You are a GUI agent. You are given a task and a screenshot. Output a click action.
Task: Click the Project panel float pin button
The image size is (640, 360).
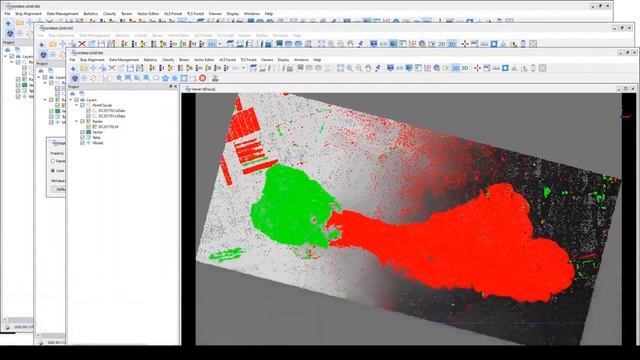coord(171,87)
